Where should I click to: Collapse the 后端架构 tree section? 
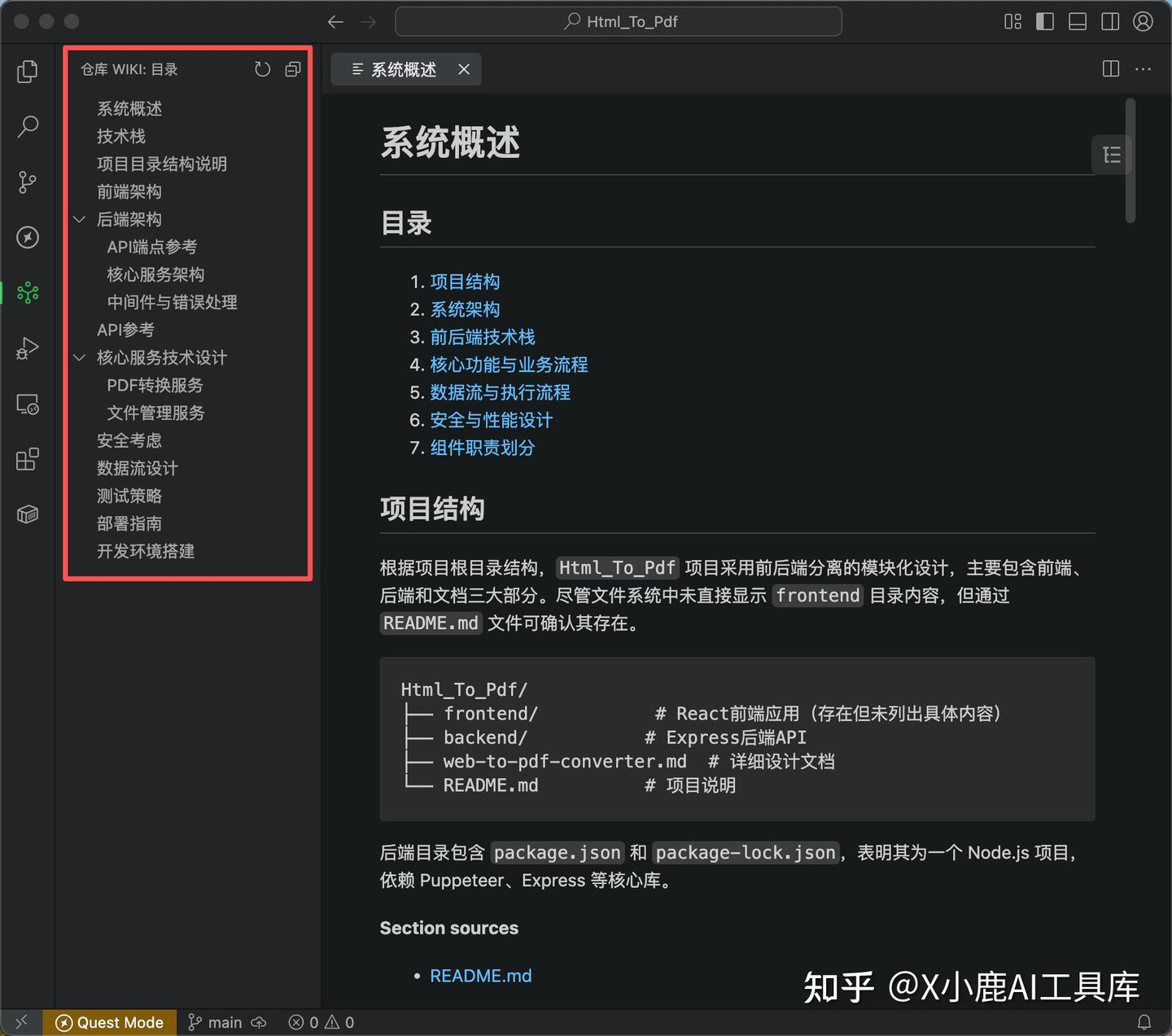(x=79, y=219)
